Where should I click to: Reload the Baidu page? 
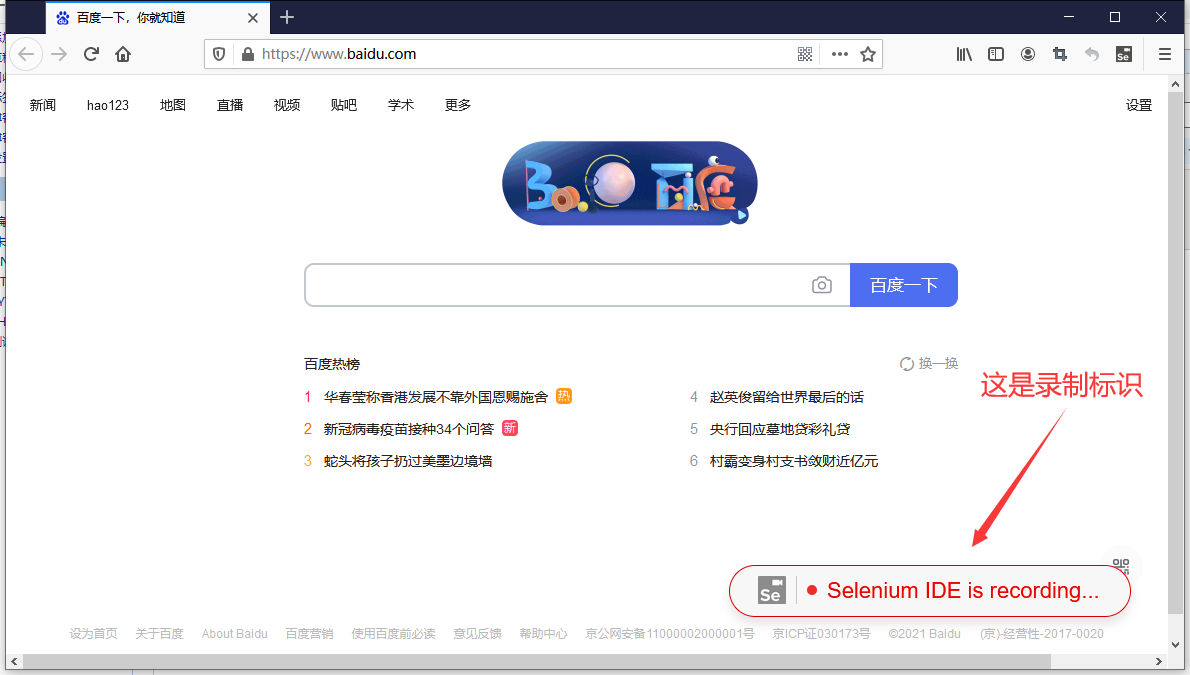(91, 54)
